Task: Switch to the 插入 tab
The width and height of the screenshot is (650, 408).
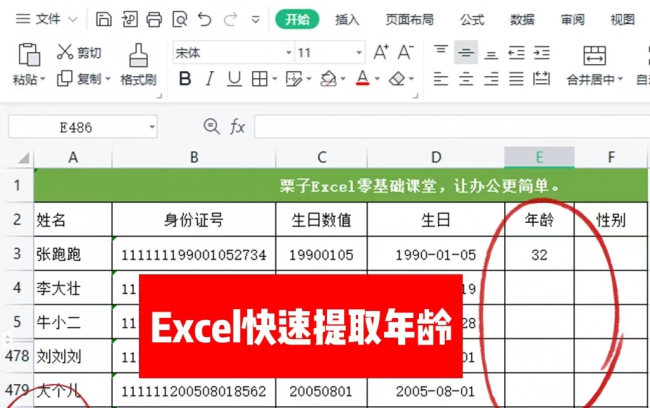Action: 347,19
